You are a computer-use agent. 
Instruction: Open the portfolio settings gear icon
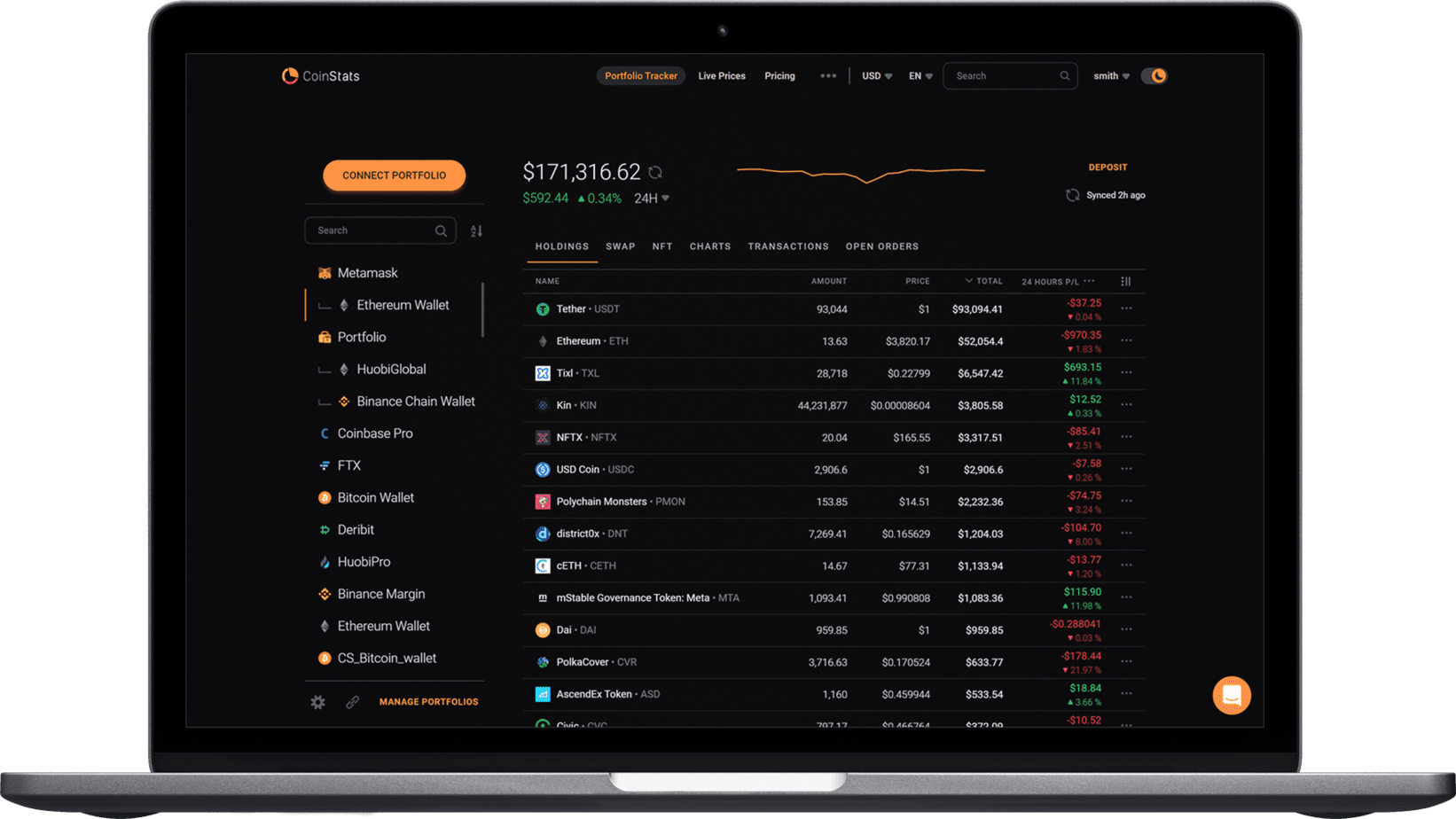[318, 702]
